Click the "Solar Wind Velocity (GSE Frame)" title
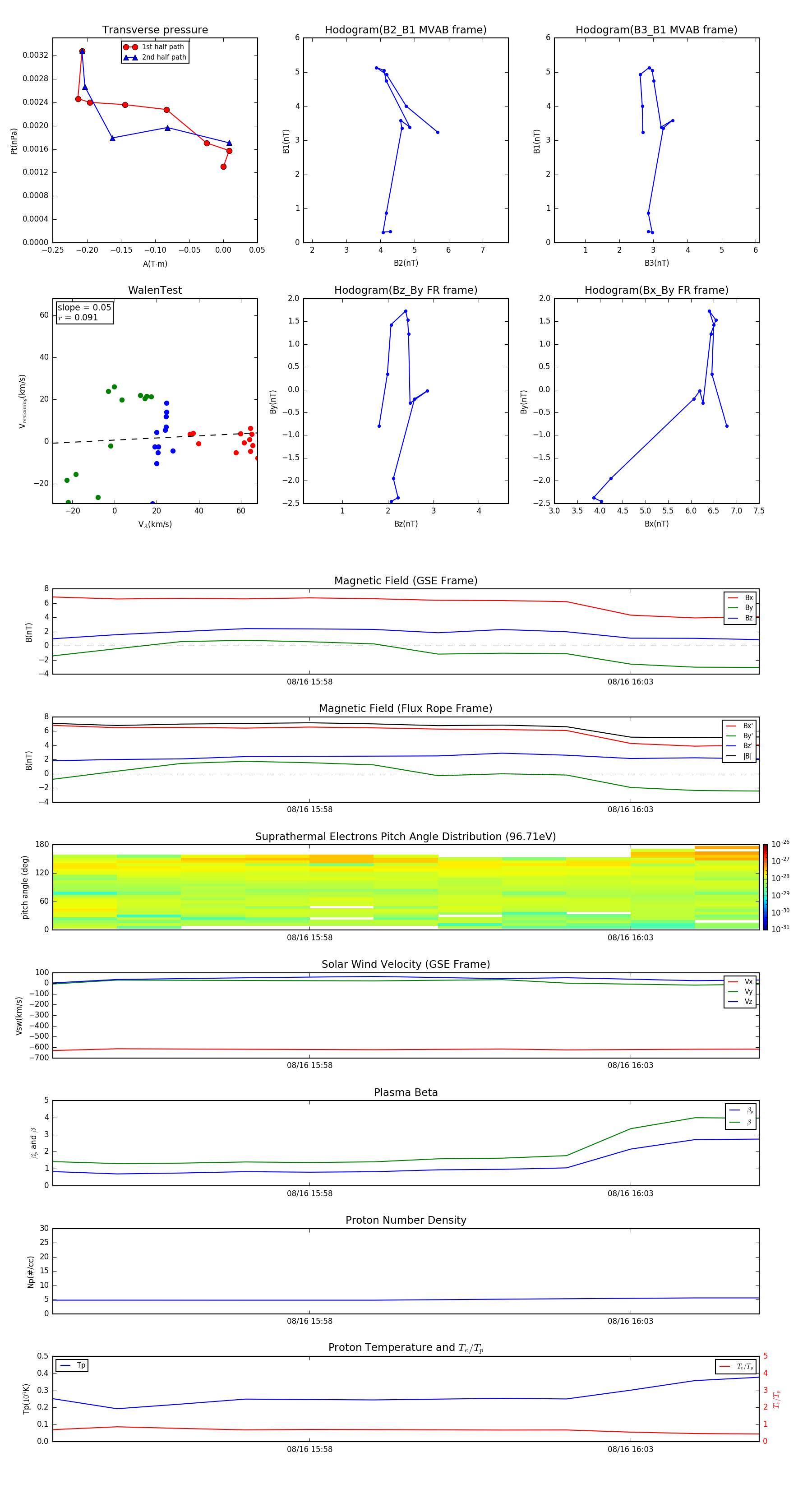This screenshot has width=812, height=1489. (x=406, y=965)
